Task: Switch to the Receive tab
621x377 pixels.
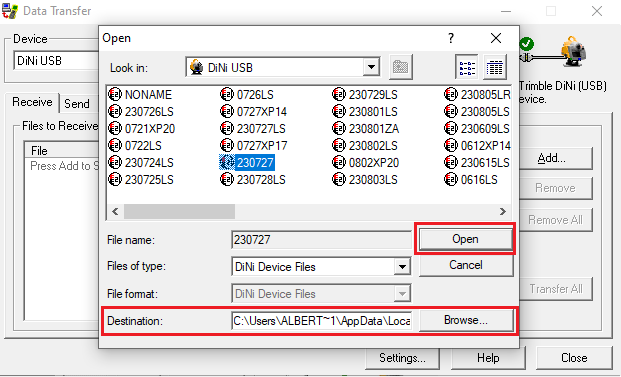Action: pyautogui.click(x=32, y=102)
